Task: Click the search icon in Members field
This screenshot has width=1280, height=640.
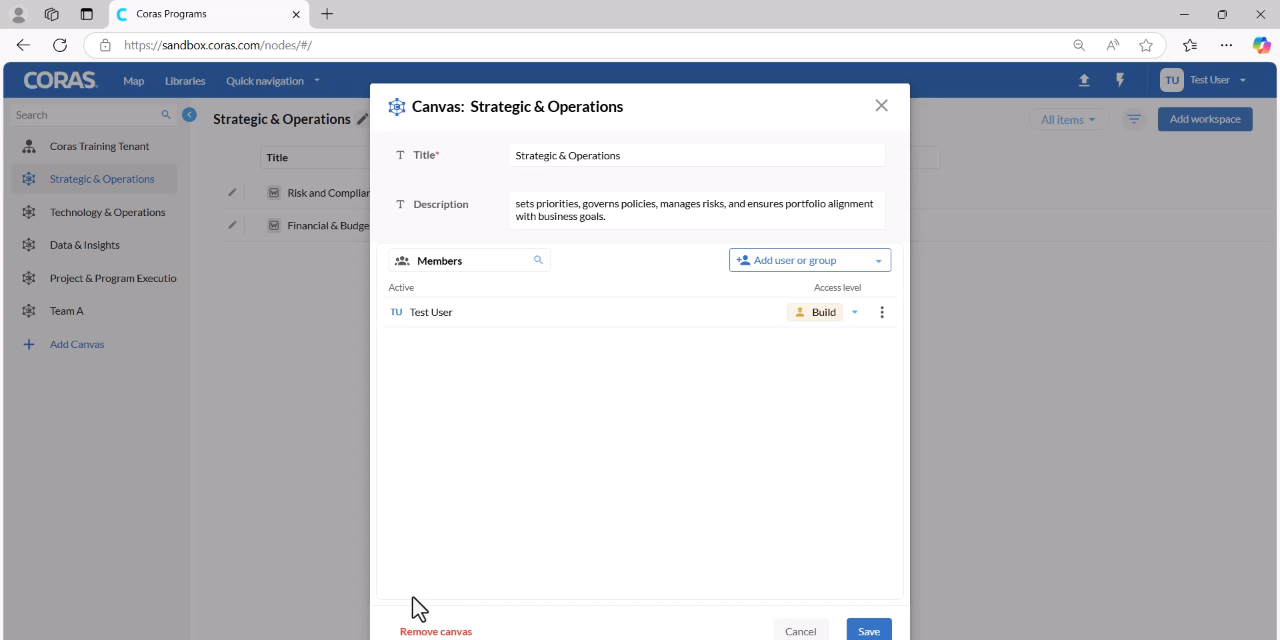Action: 538,260
